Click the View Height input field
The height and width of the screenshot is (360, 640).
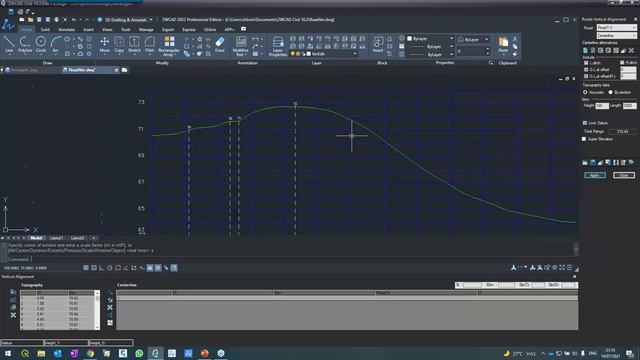(x=602, y=106)
